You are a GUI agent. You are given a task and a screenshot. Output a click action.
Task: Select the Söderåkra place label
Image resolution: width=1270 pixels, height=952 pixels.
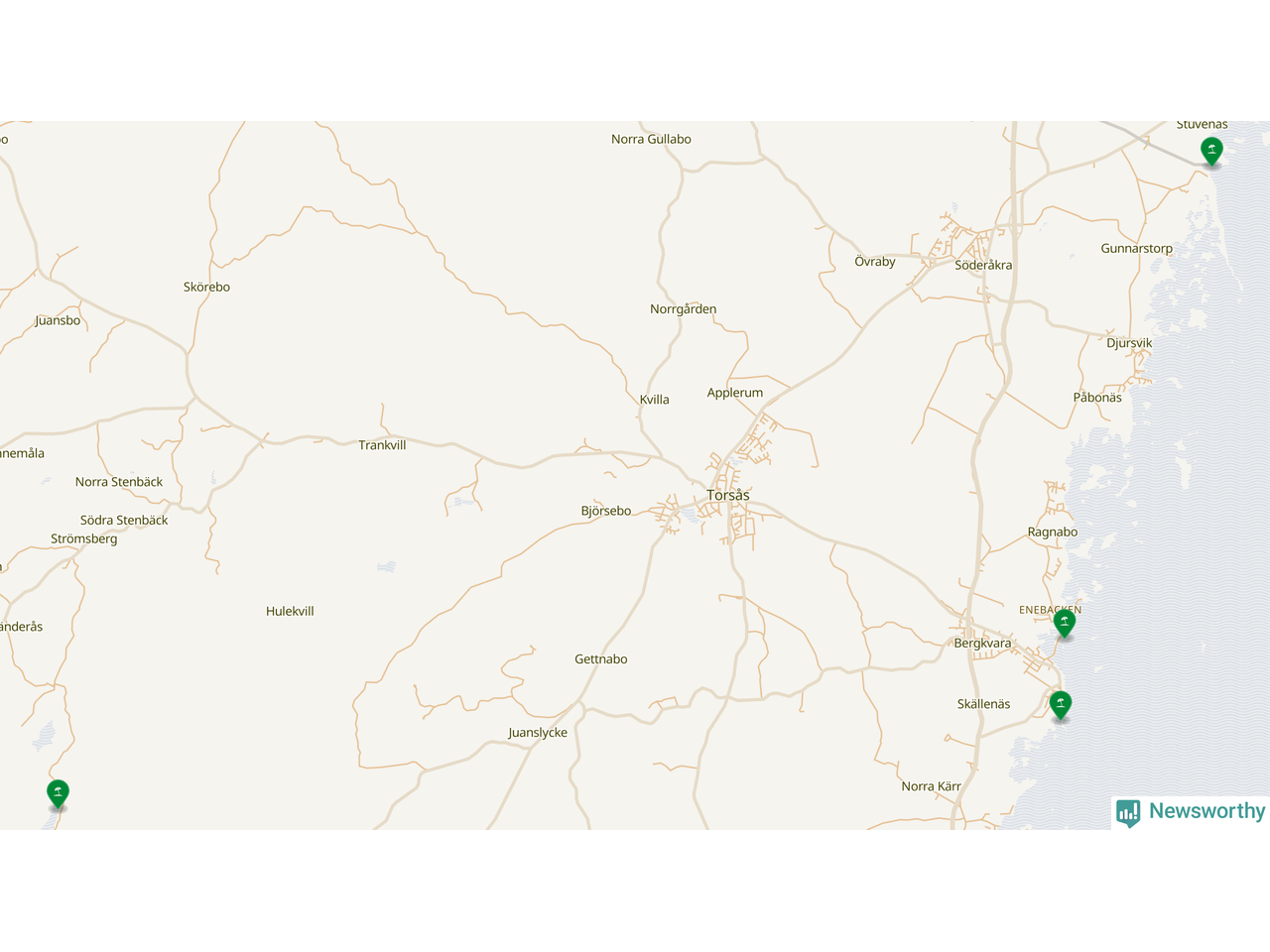point(983,266)
